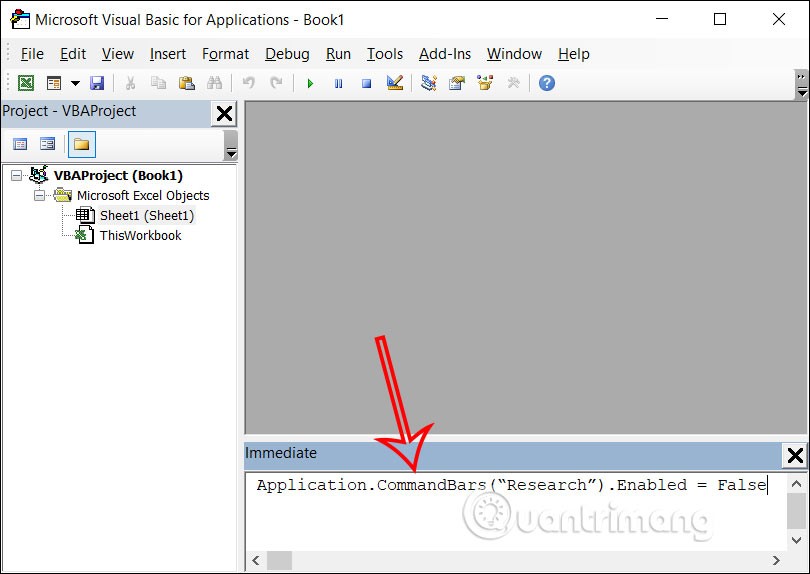Collapse the VBAProject (Book1) tree node

tap(16, 176)
